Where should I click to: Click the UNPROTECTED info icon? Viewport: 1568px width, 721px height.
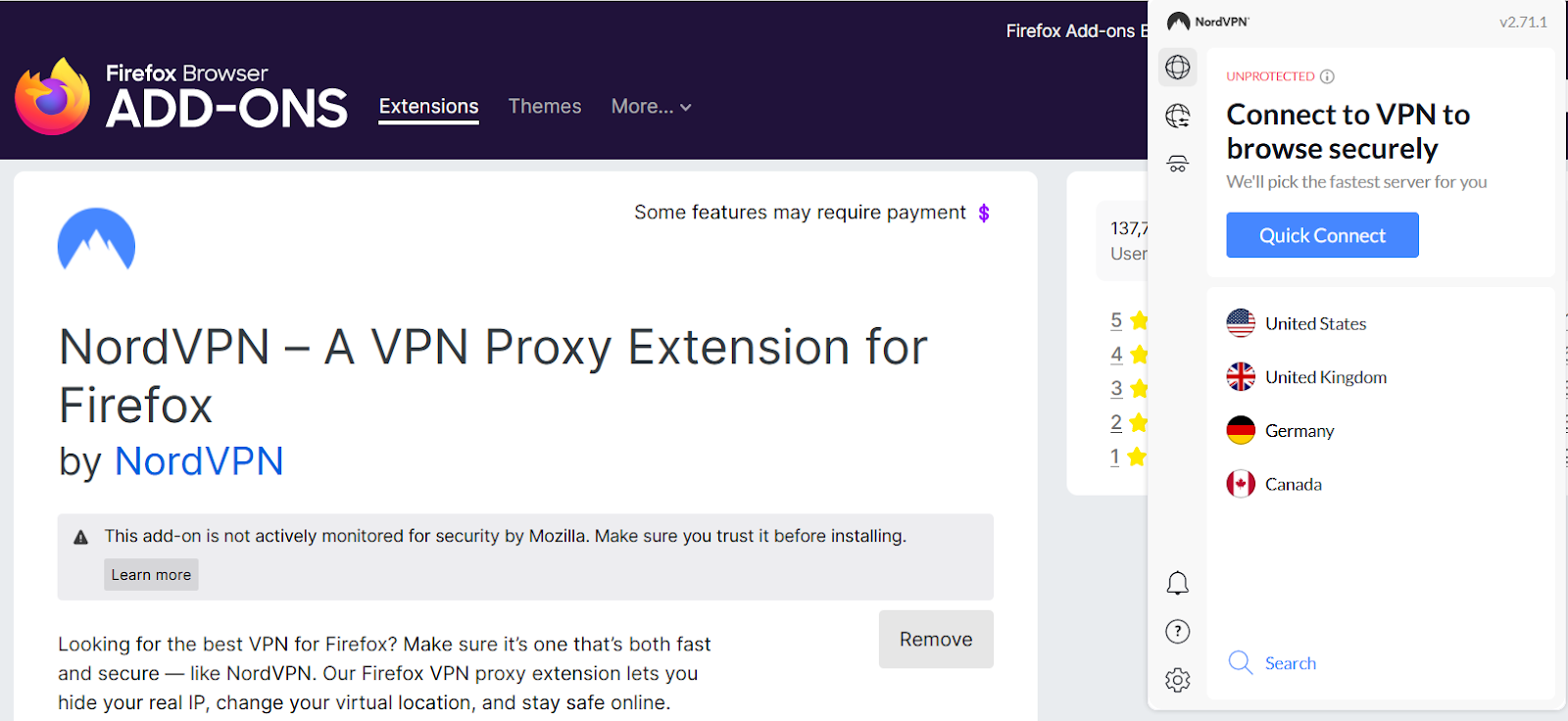click(1327, 76)
